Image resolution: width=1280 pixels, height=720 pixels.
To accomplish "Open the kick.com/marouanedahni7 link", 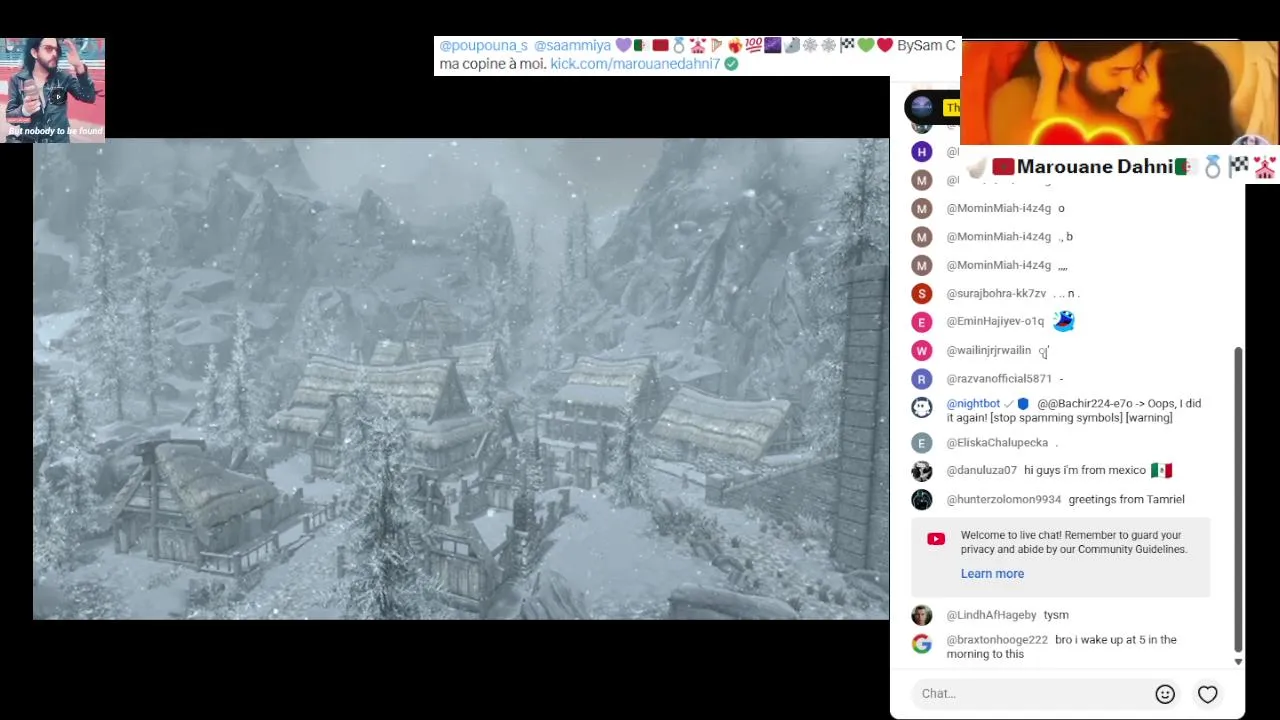I will click(x=635, y=64).
